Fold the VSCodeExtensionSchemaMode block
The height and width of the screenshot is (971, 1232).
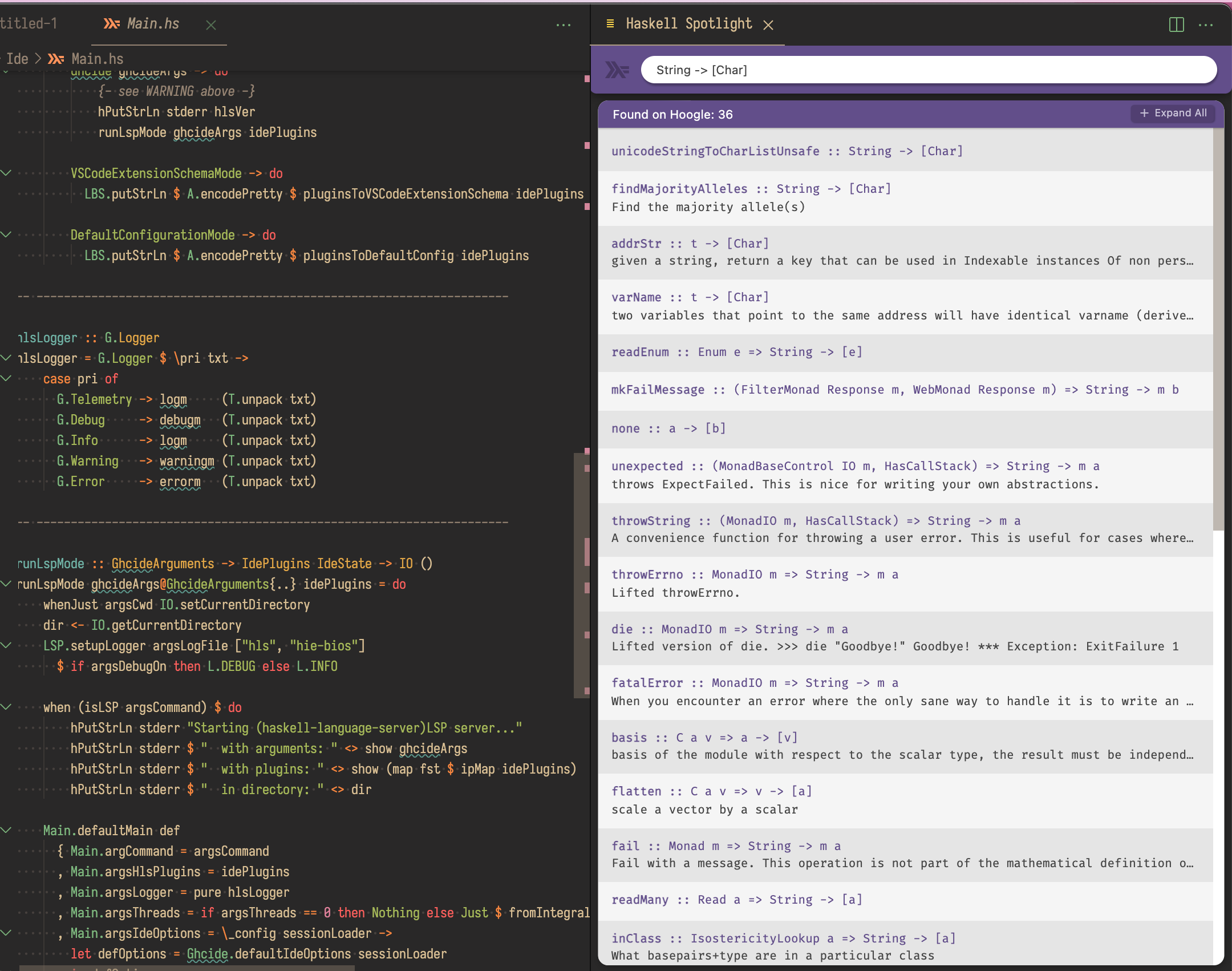click(6, 173)
